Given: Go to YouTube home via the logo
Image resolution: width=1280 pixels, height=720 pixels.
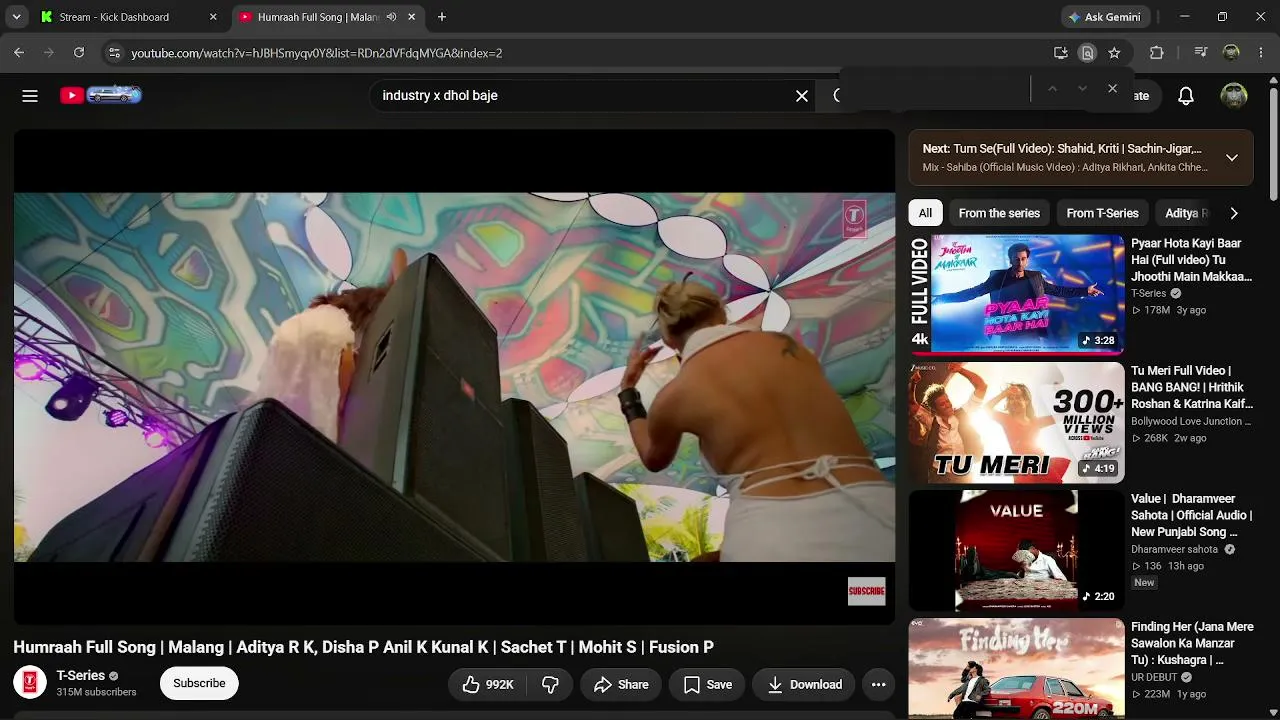Looking at the screenshot, I should pos(100,95).
